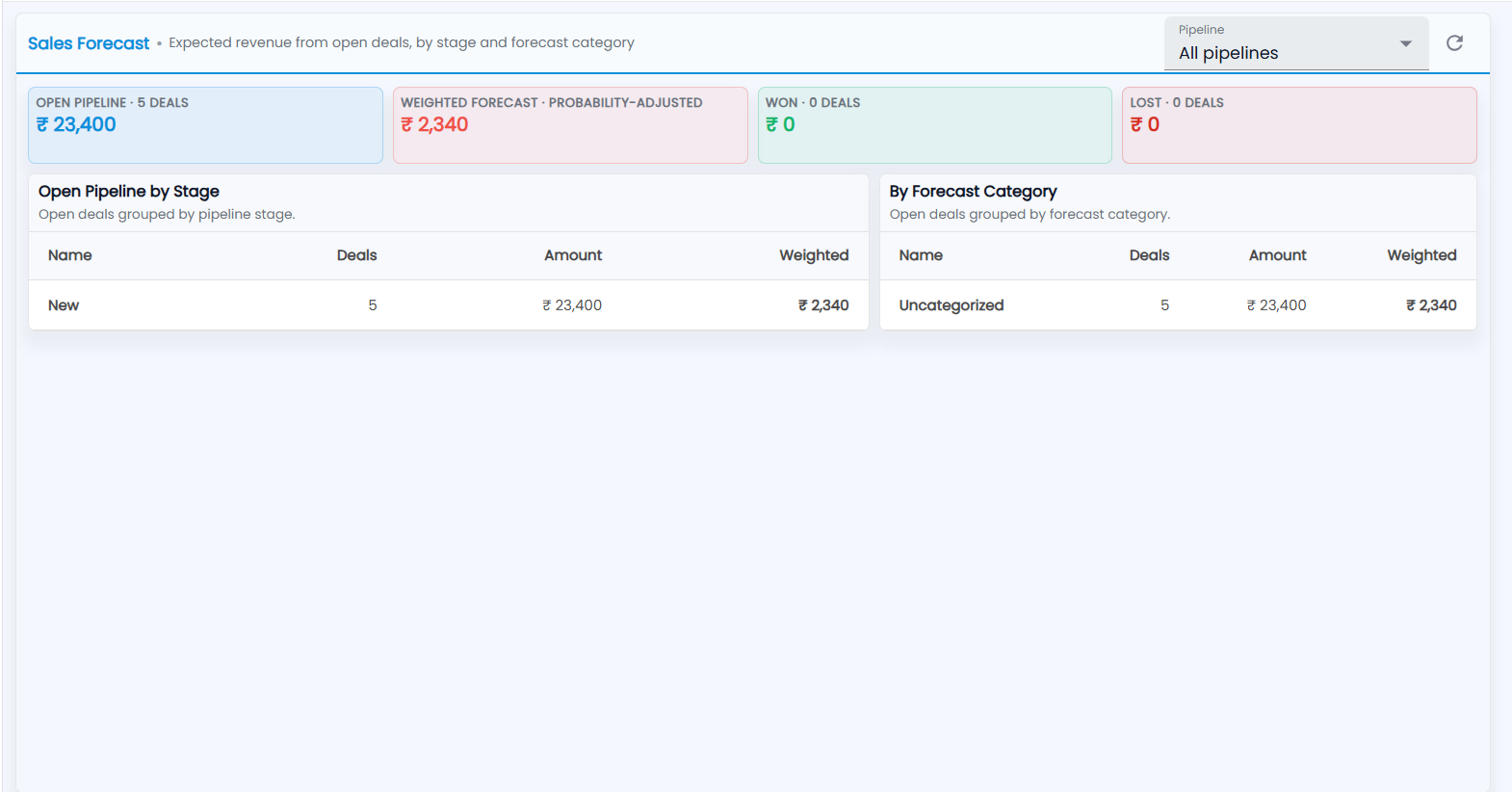Click deal count 5 in Uncategorized row
Viewport: 1512px width, 792px height.
click(x=1164, y=305)
